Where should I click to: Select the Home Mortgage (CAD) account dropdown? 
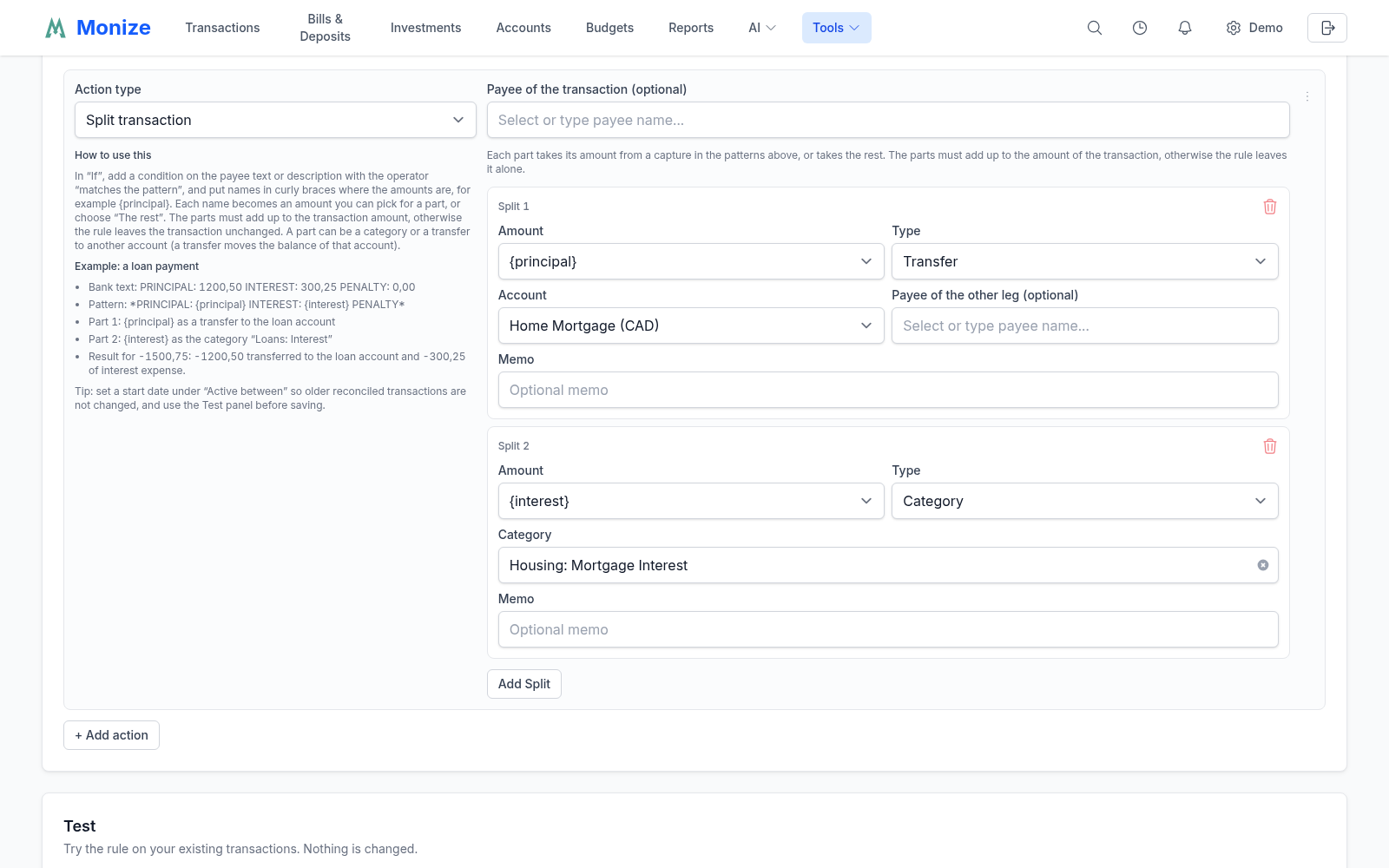point(691,325)
